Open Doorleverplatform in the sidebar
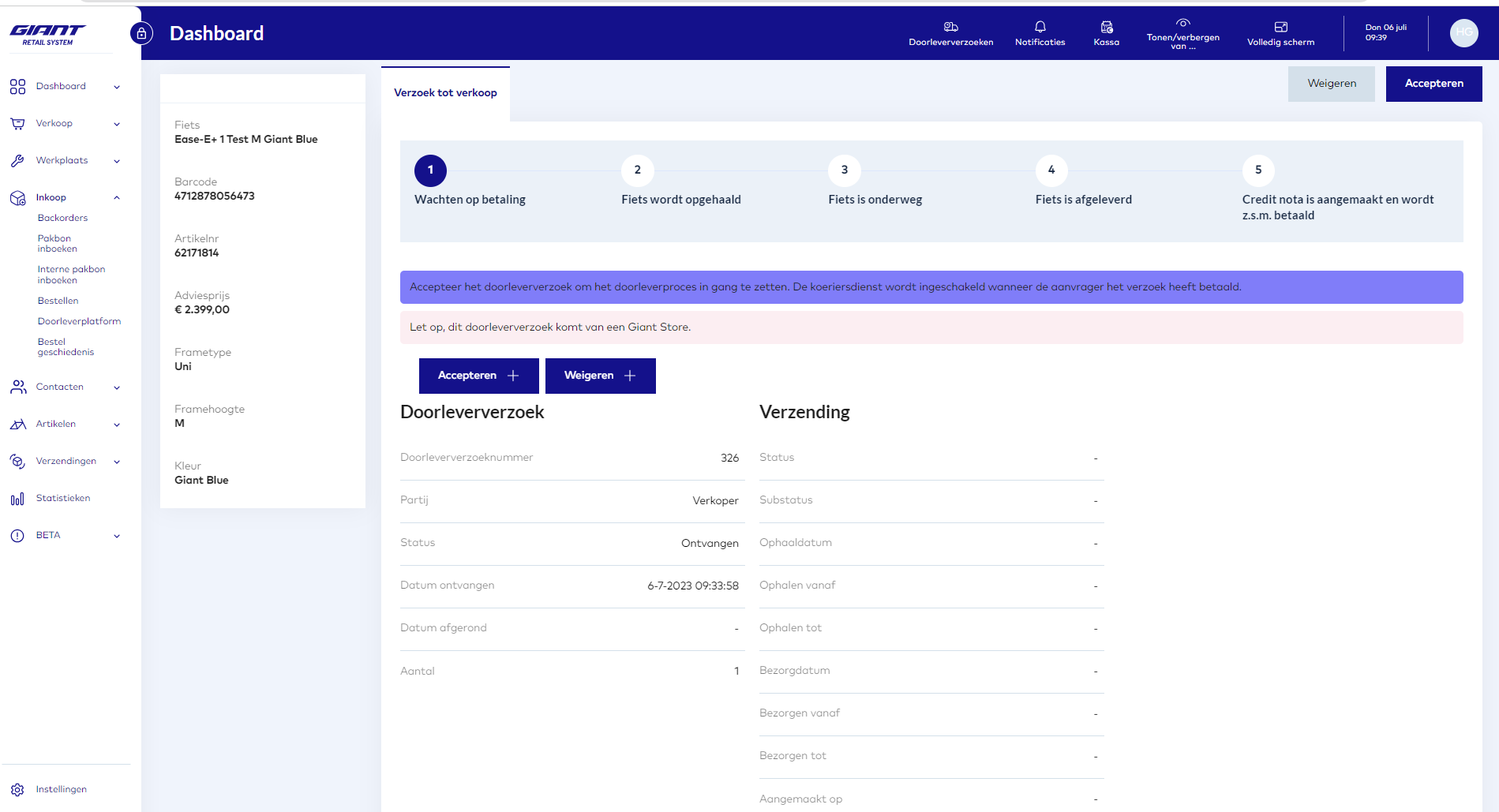 pyautogui.click(x=79, y=321)
